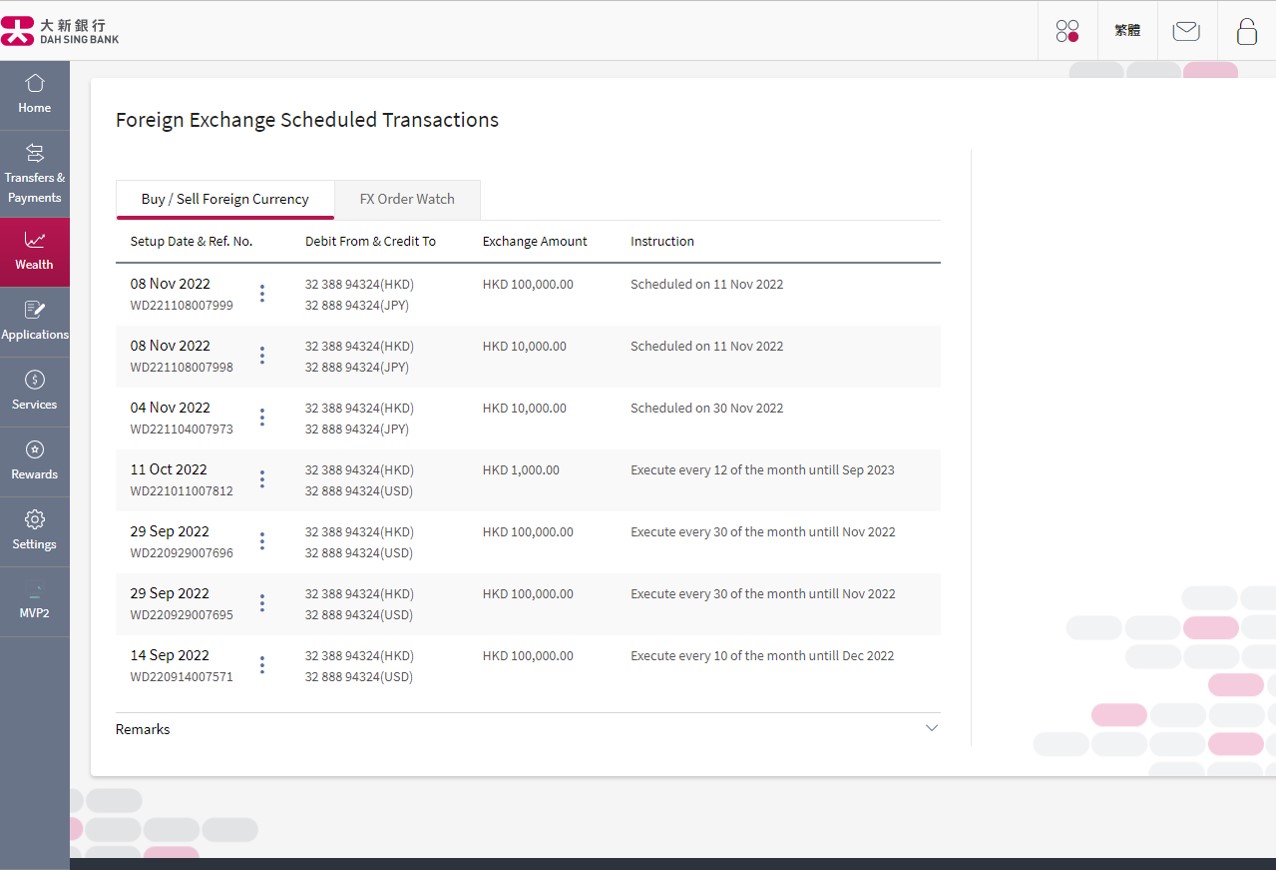
Task: Click reference number WD221108007998
Action: click(182, 367)
